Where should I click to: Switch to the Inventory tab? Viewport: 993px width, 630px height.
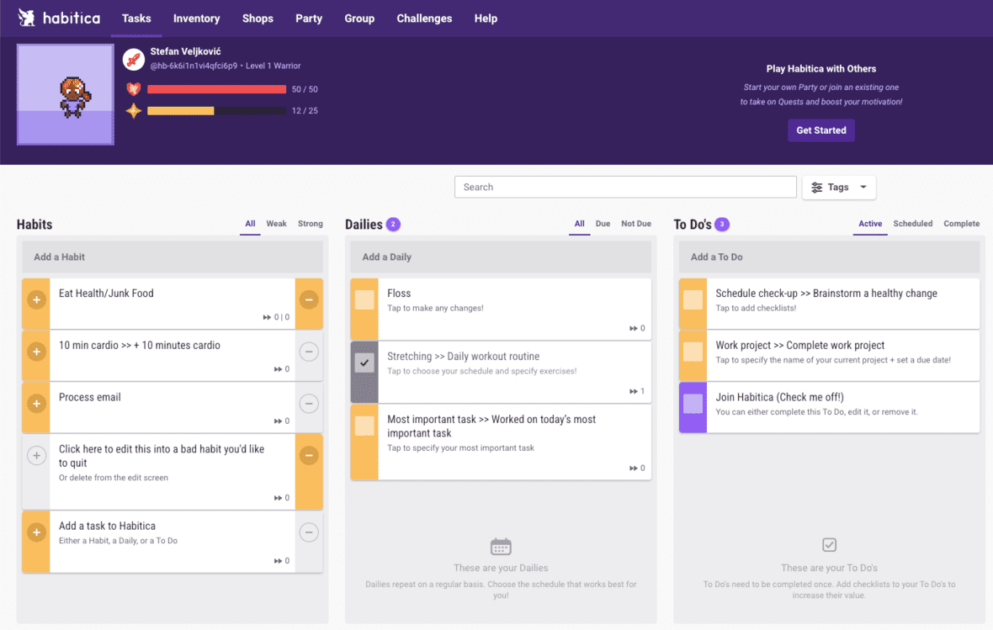(196, 18)
